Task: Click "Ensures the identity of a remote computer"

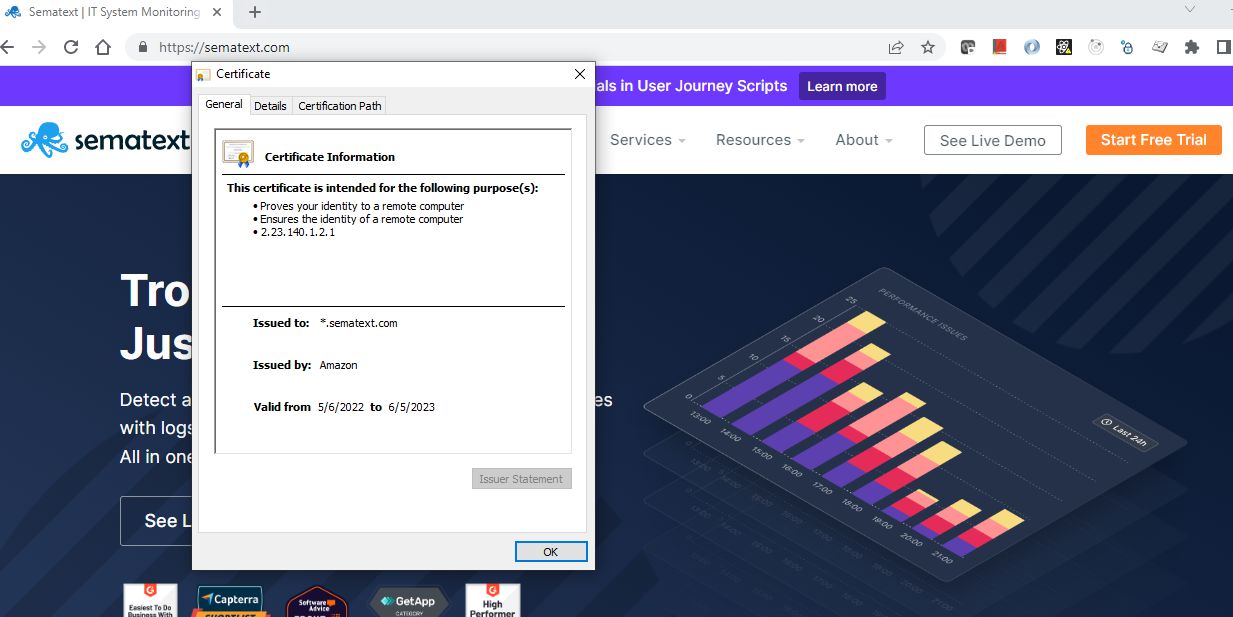Action: click(x=362, y=219)
